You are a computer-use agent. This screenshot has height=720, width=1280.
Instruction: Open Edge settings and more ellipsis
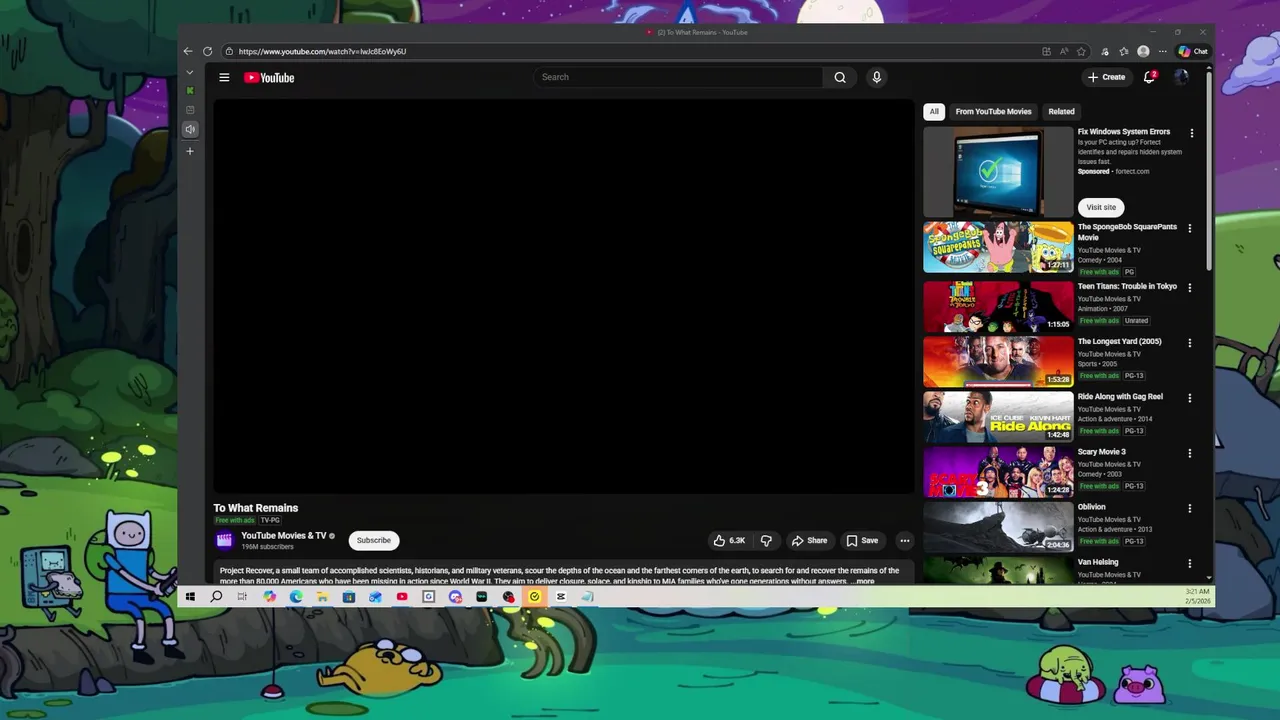[1162, 51]
